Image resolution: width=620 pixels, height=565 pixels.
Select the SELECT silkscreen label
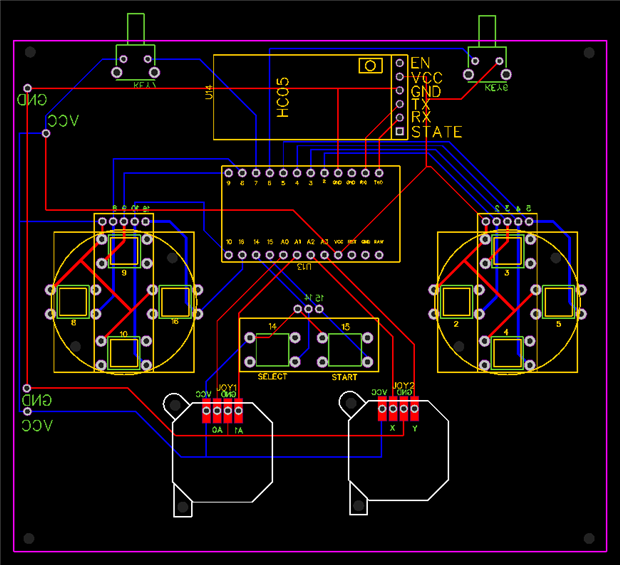click(x=272, y=377)
